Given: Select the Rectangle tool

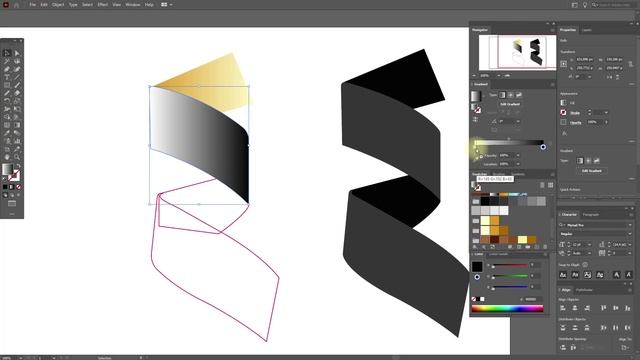Looking at the screenshot, I should click(7, 85).
